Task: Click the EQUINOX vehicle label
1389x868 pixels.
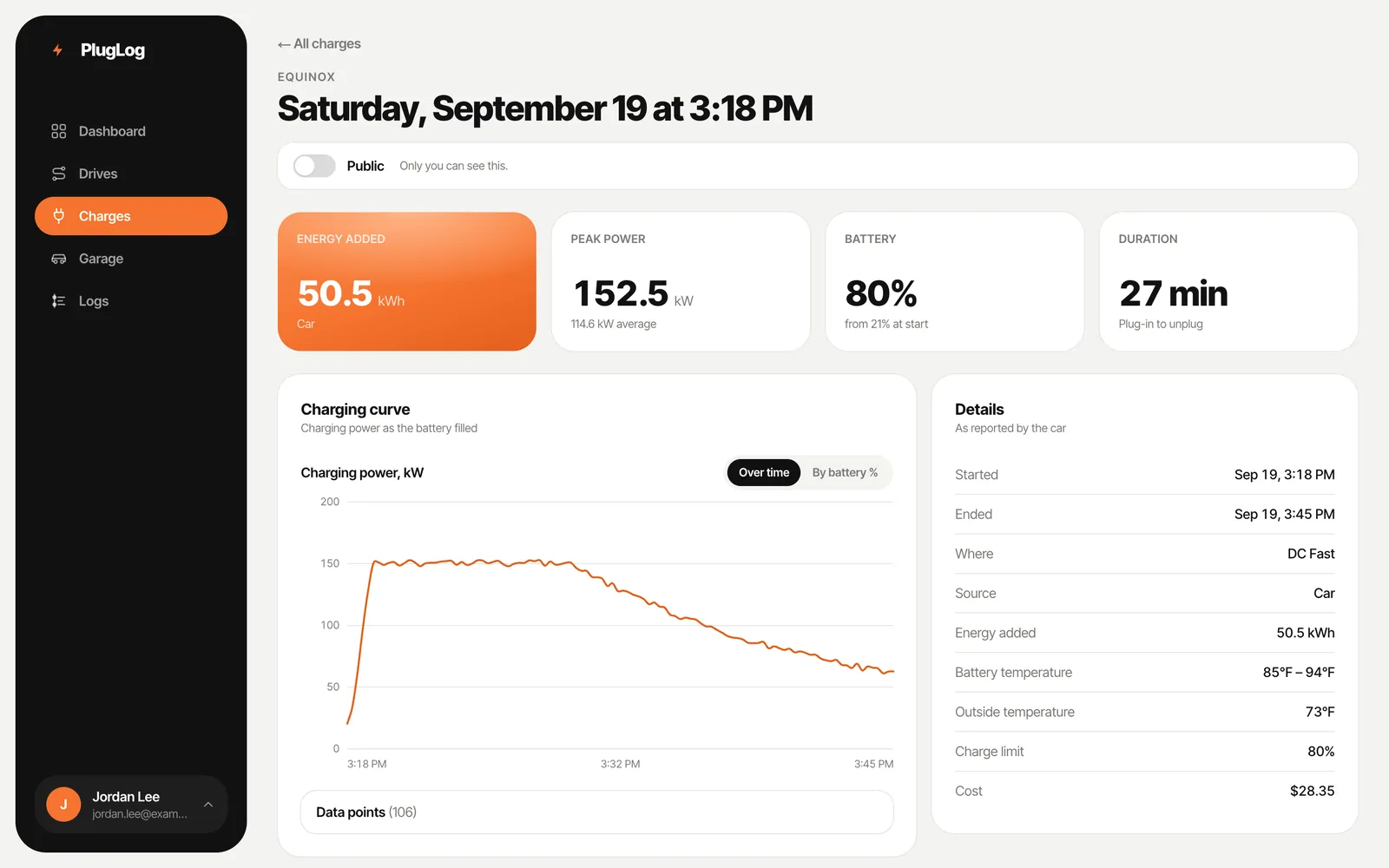Action: point(306,76)
